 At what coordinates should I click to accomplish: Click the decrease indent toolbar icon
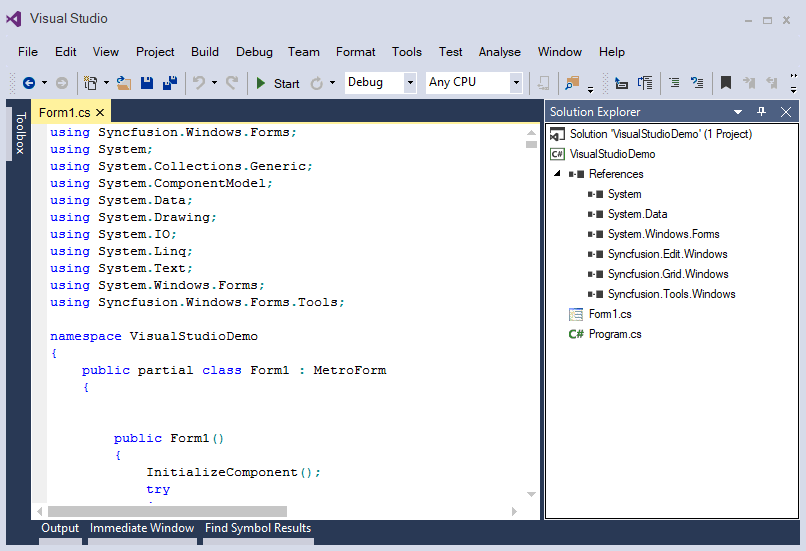pos(674,83)
